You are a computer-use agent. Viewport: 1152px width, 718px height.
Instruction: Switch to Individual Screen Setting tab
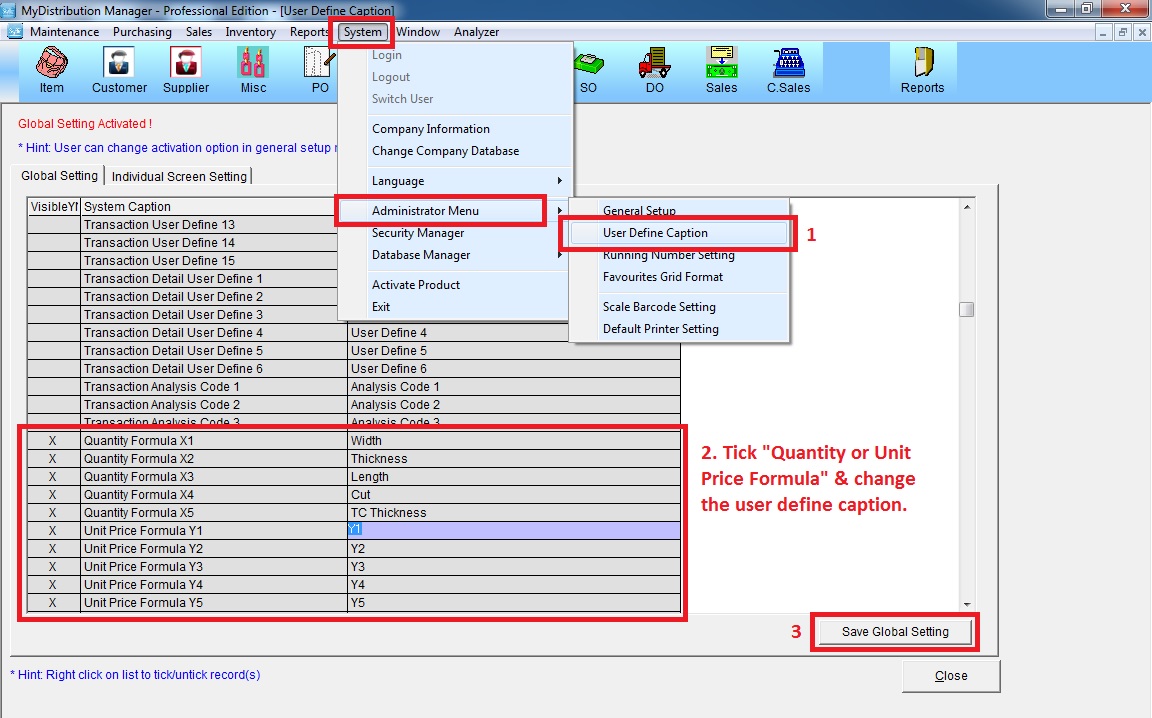(180, 177)
